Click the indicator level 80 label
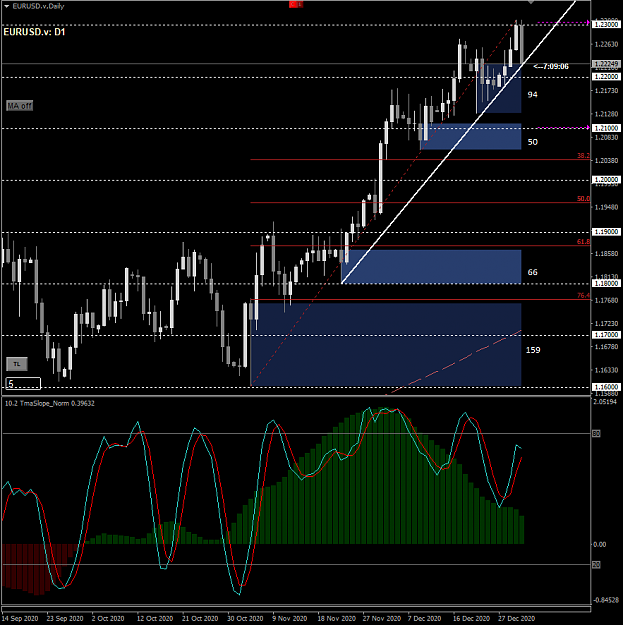Screen dimensions: 623x625 (x=596, y=433)
